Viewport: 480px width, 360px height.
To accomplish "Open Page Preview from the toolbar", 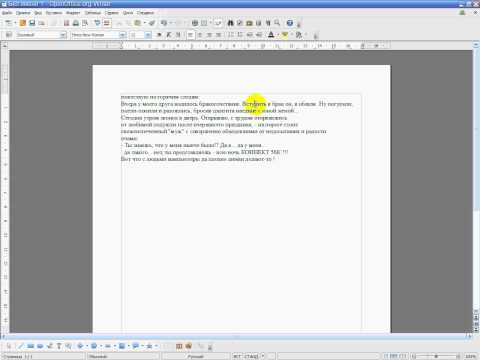I will tap(85, 23).
